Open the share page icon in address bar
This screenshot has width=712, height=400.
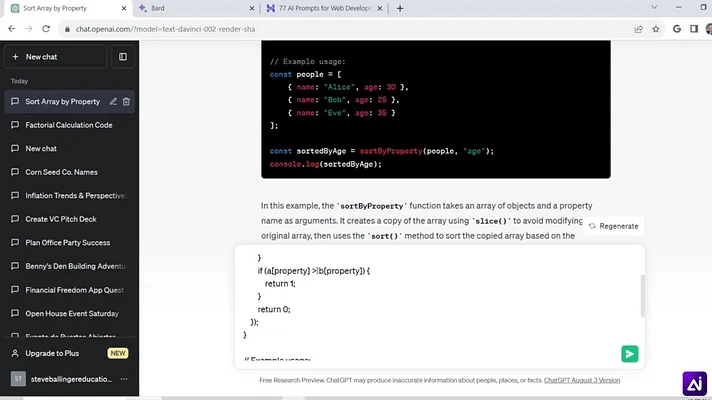pyautogui.click(x=638, y=29)
